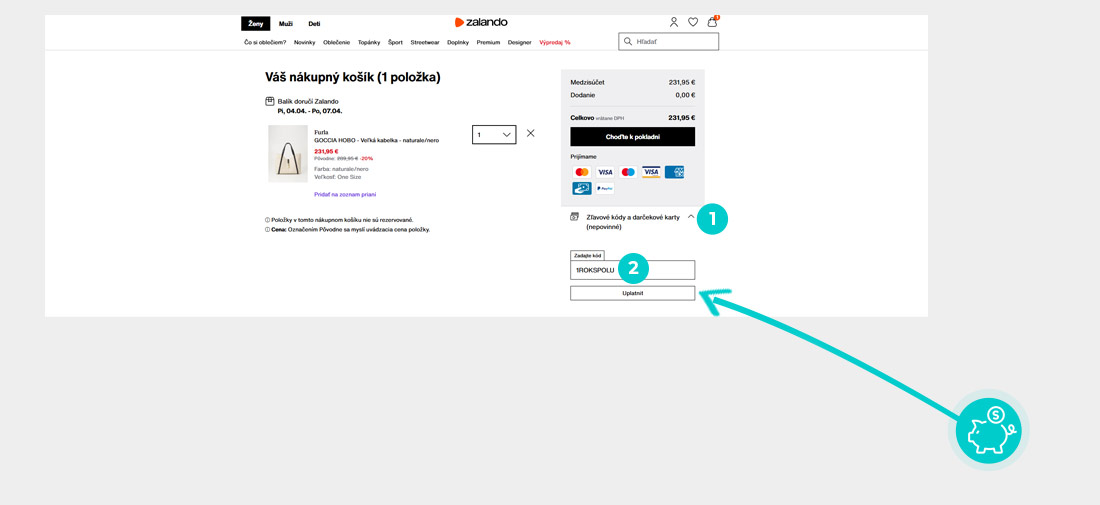Viewport: 1100px width, 505px height.
Task: Open the Výpredaj % sale menu
Action: (x=554, y=42)
